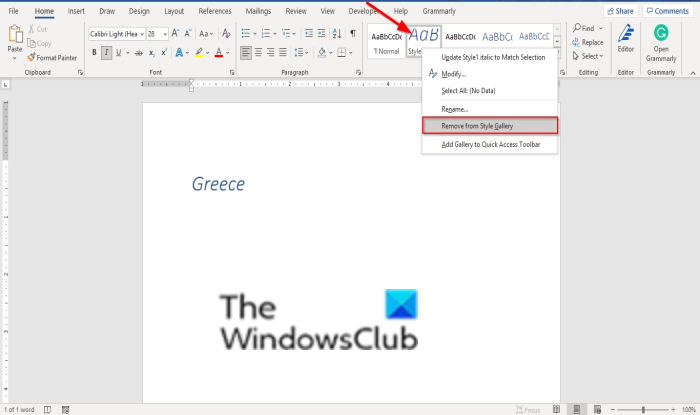
Task: Toggle Align Left paragraph button
Action: click(x=246, y=53)
